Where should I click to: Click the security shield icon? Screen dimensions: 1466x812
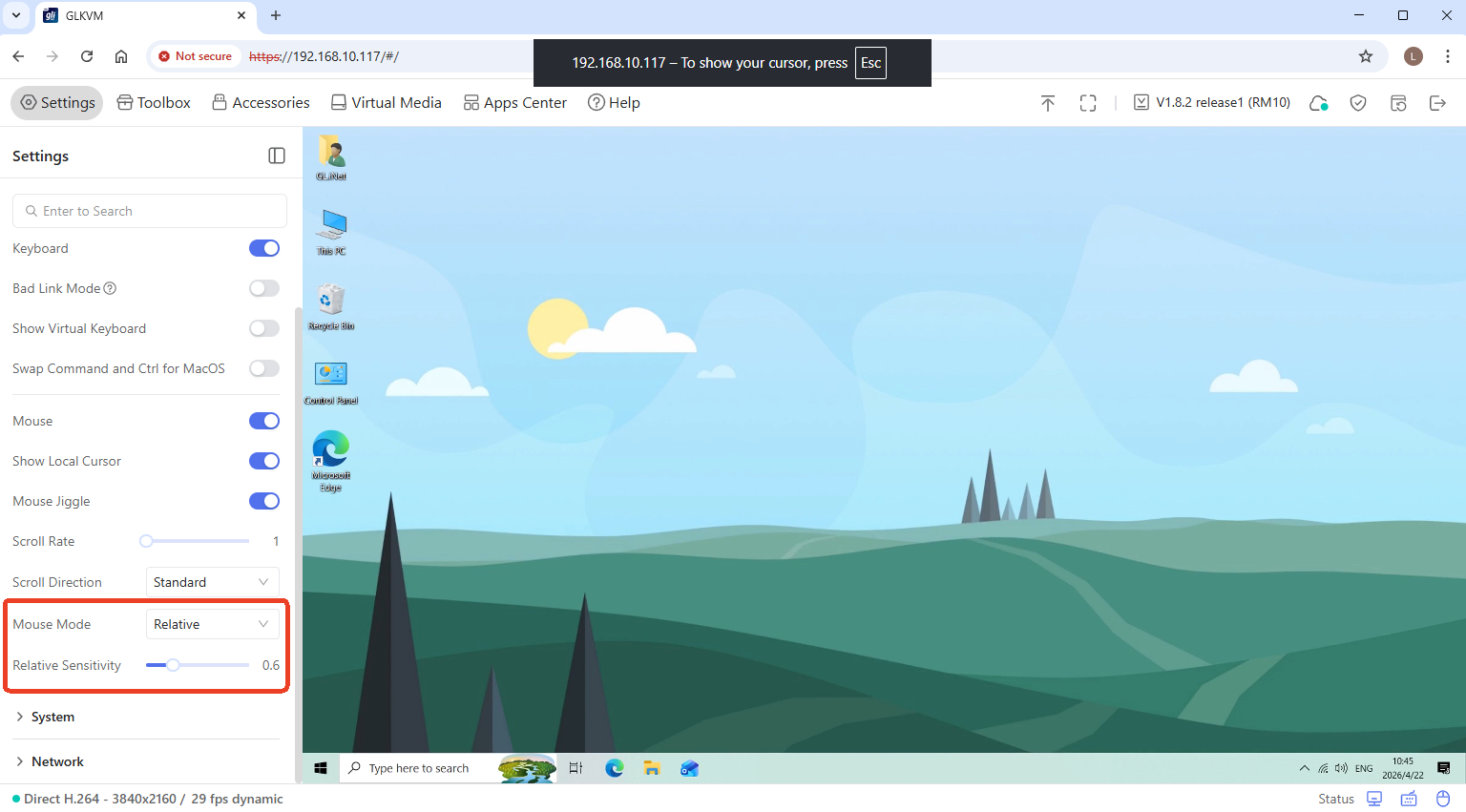(1358, 103)
